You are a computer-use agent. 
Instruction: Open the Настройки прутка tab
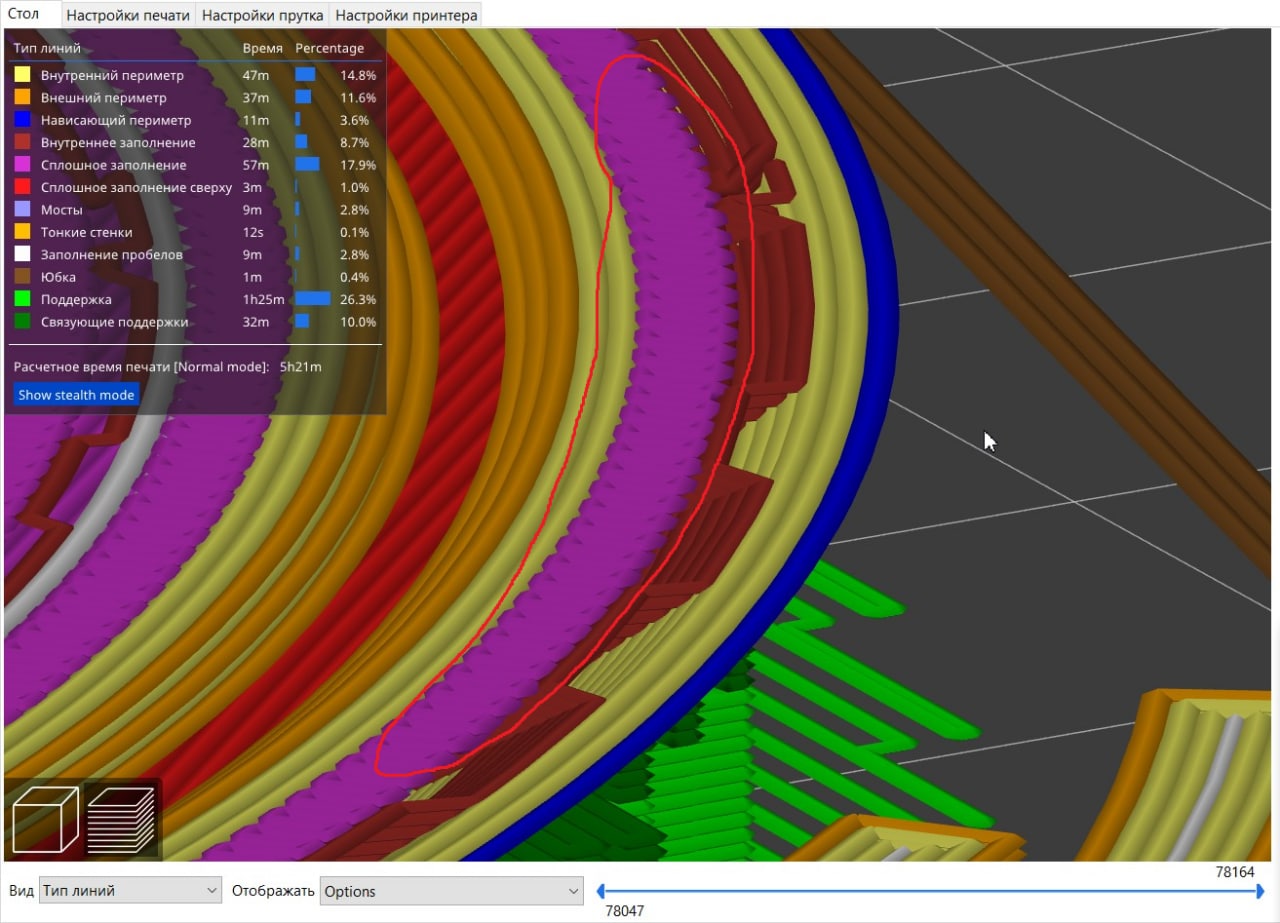[263, 15]
